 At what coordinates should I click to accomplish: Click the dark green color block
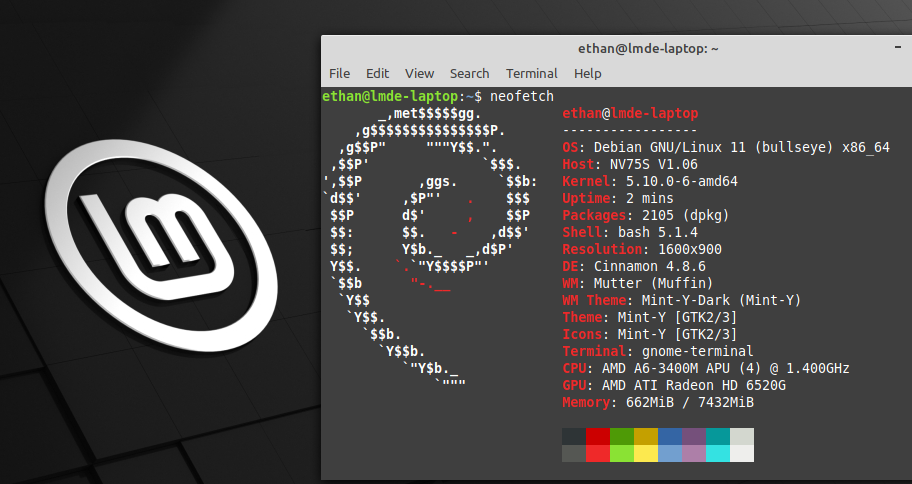click(x=622, y=436)
